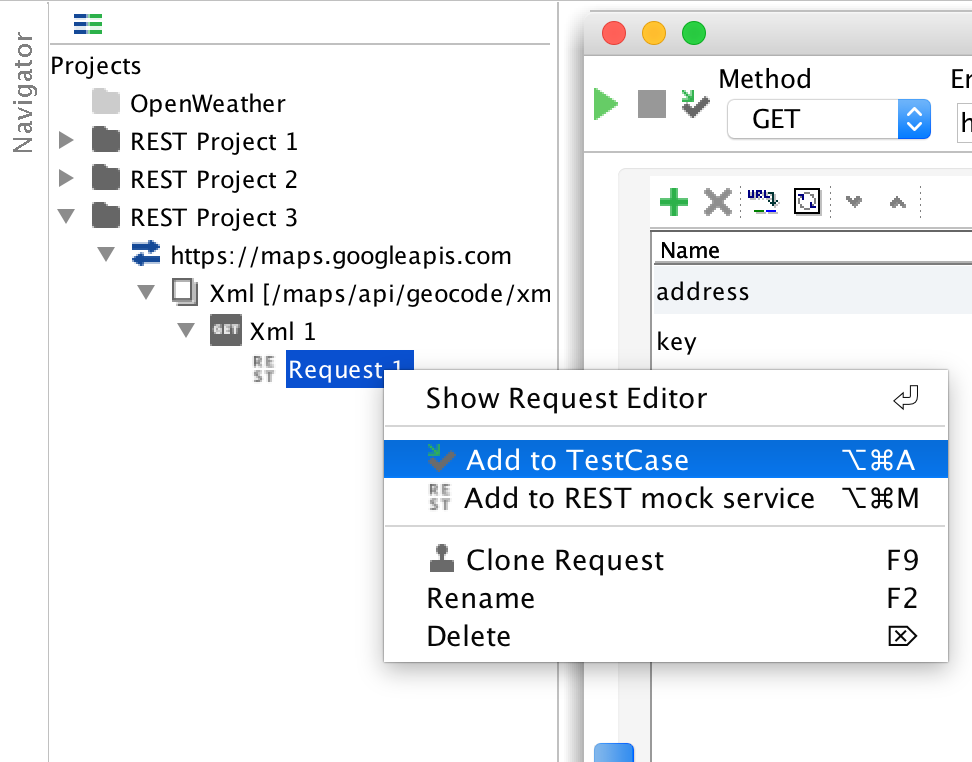Click the gray X Remove parameter icon
This screenshot has width=972, height=762.
coord(718,202)
